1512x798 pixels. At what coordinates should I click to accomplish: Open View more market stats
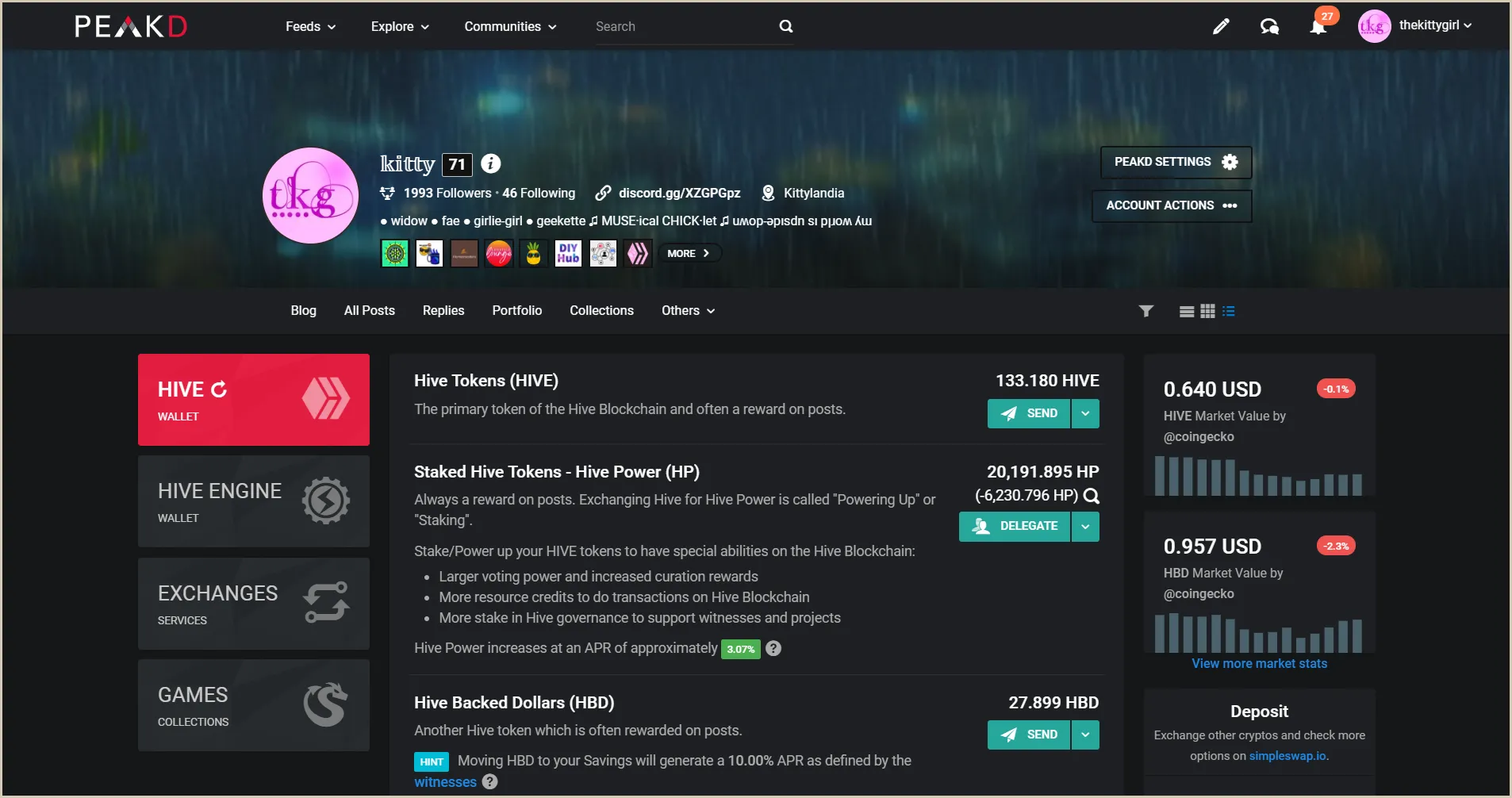click(x=1259, y=663)
